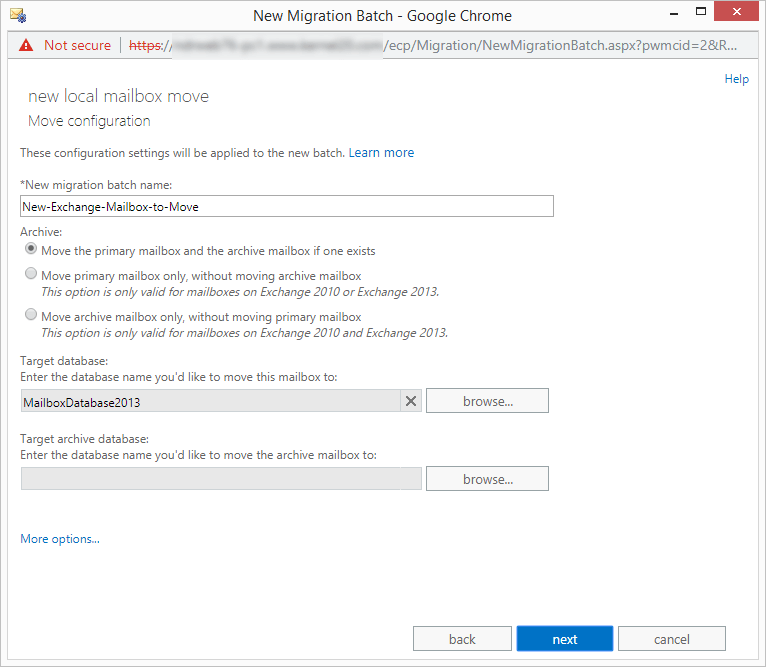Click the 'Target database:' label
766x668 pixels.
pyautogui.click(x=64, y=361)
